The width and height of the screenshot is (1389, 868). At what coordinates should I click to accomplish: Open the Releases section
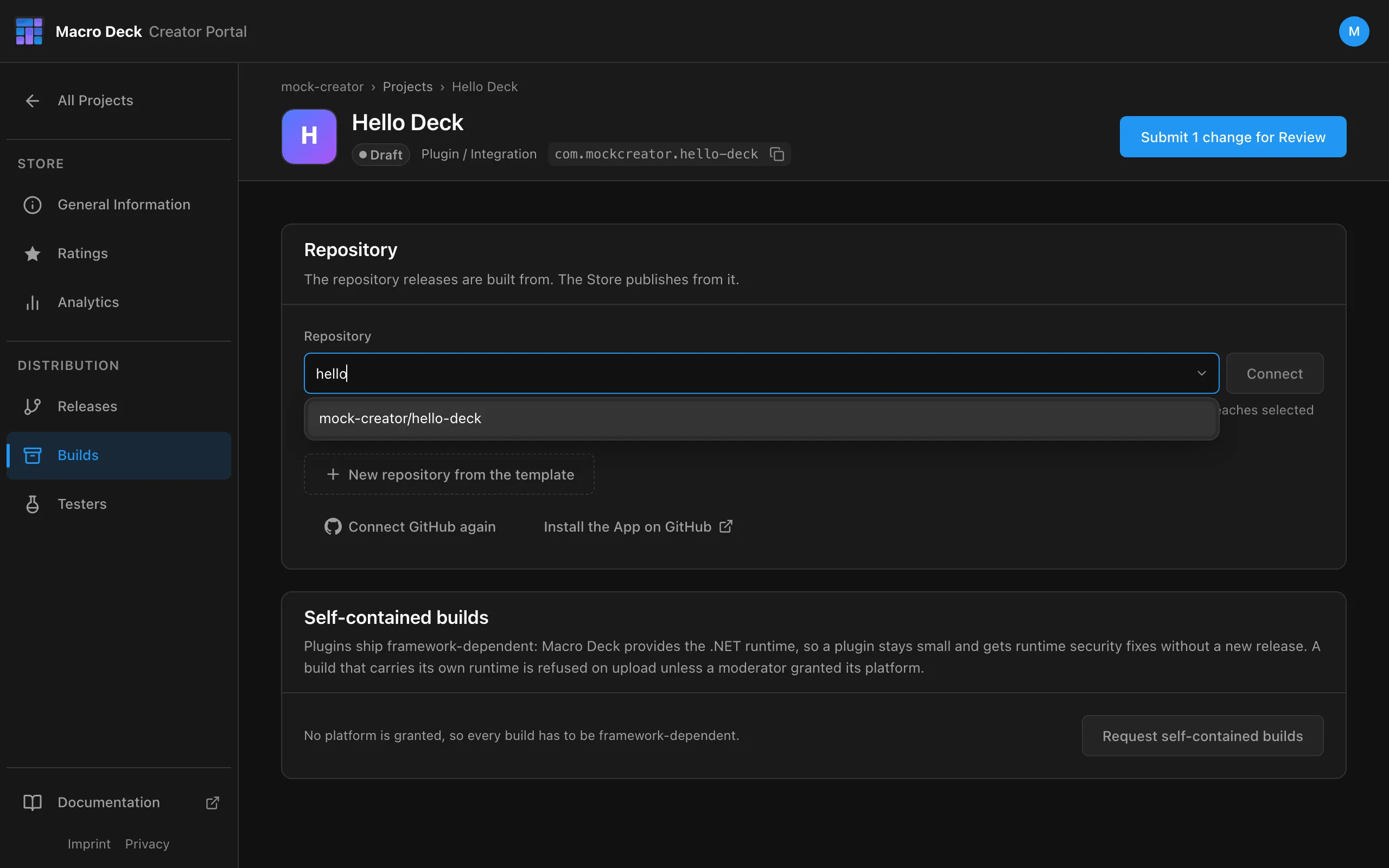[x=119, y=406]
